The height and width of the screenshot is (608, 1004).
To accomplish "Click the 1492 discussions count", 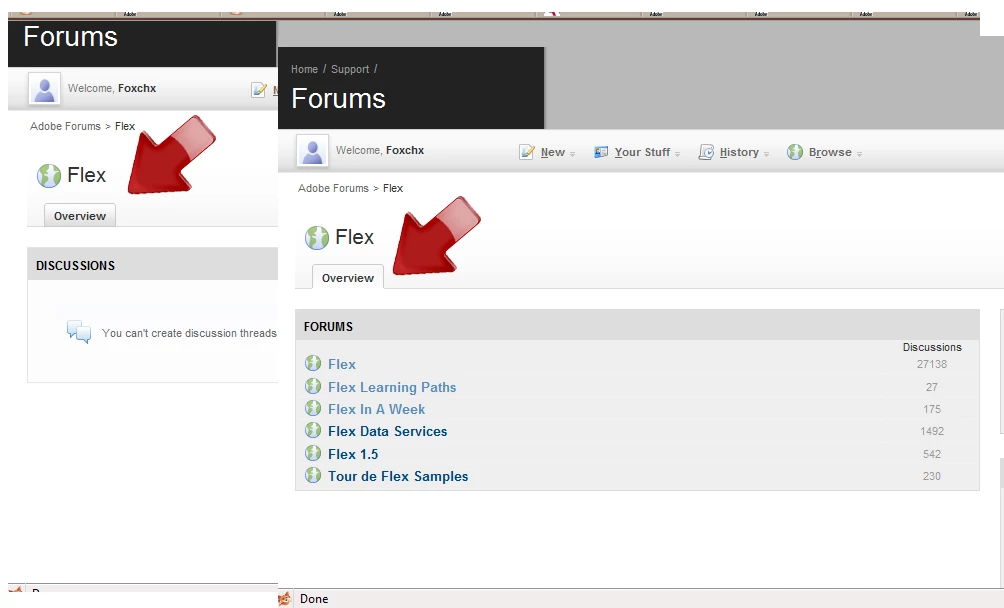I will point(932,431).
